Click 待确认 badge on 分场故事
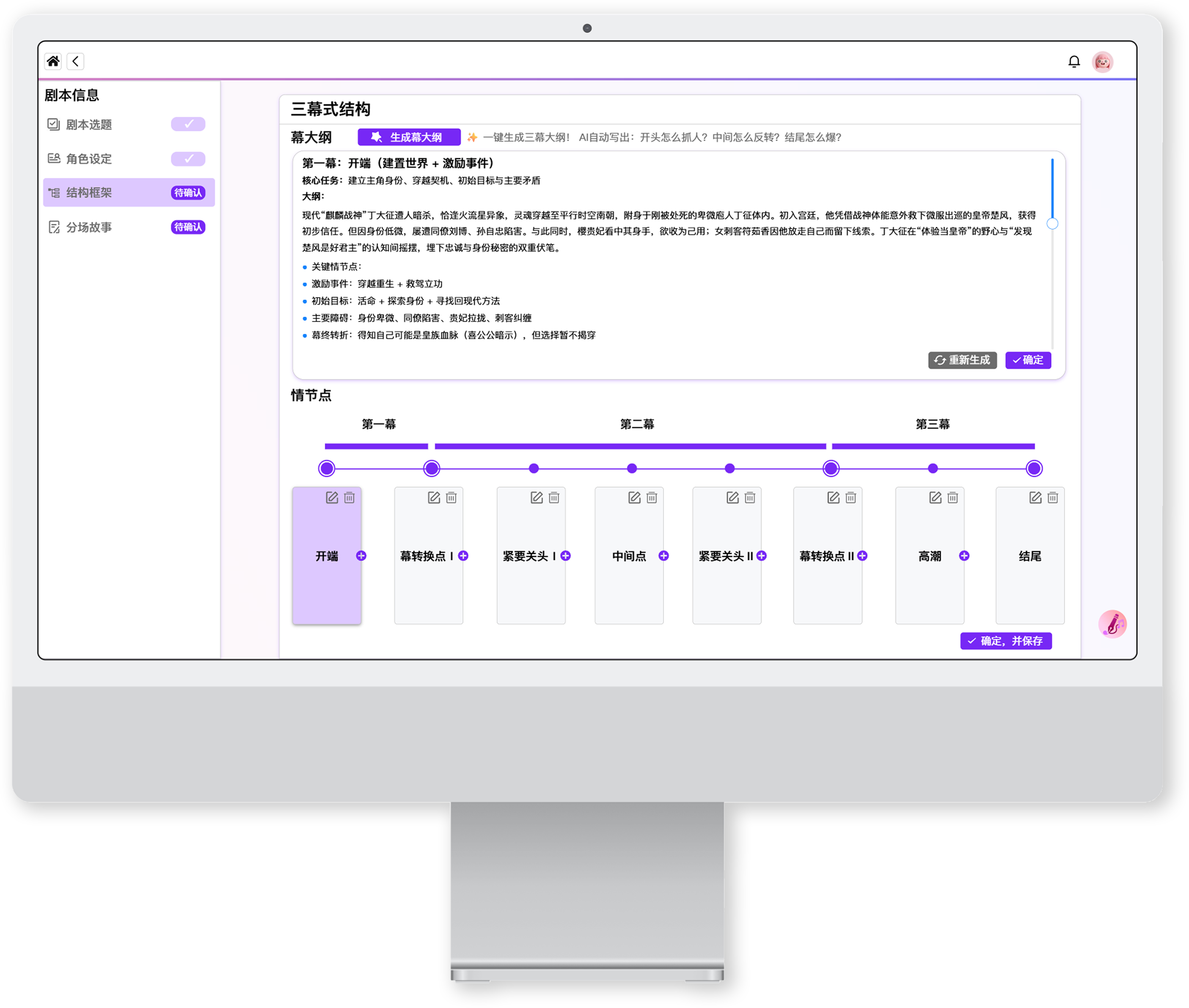Screen dimensions: 1189x1008 (188, 228)
